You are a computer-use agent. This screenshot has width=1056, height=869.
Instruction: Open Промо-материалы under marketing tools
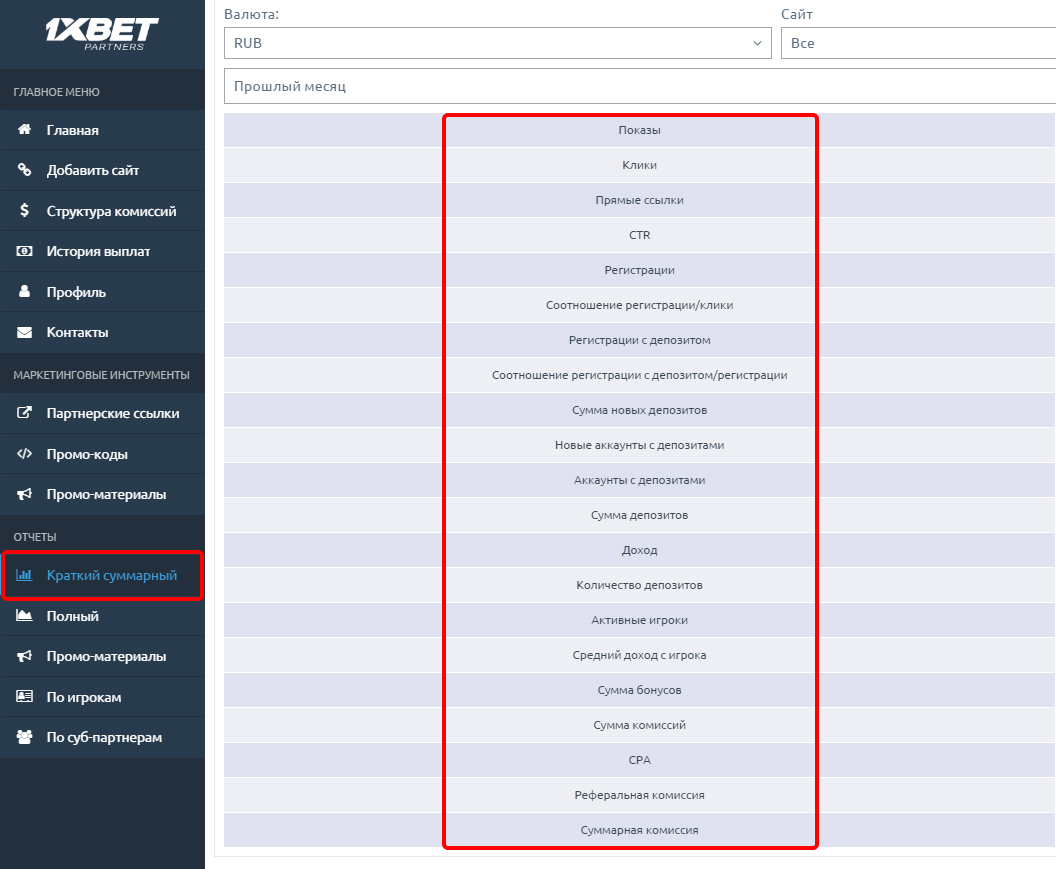[x=102, y=494]
